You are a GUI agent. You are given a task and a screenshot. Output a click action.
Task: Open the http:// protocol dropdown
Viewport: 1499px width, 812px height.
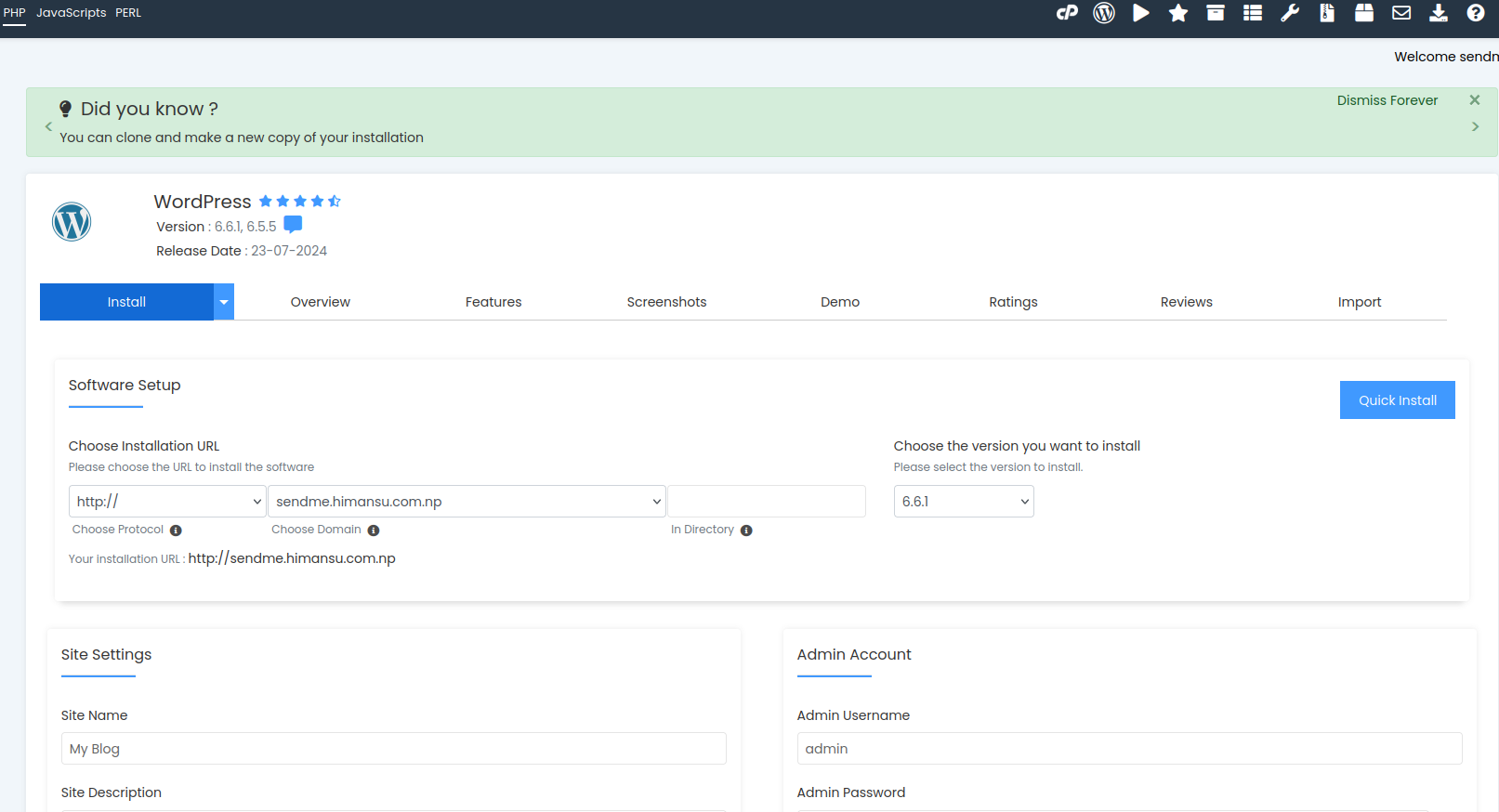[167, 502]
